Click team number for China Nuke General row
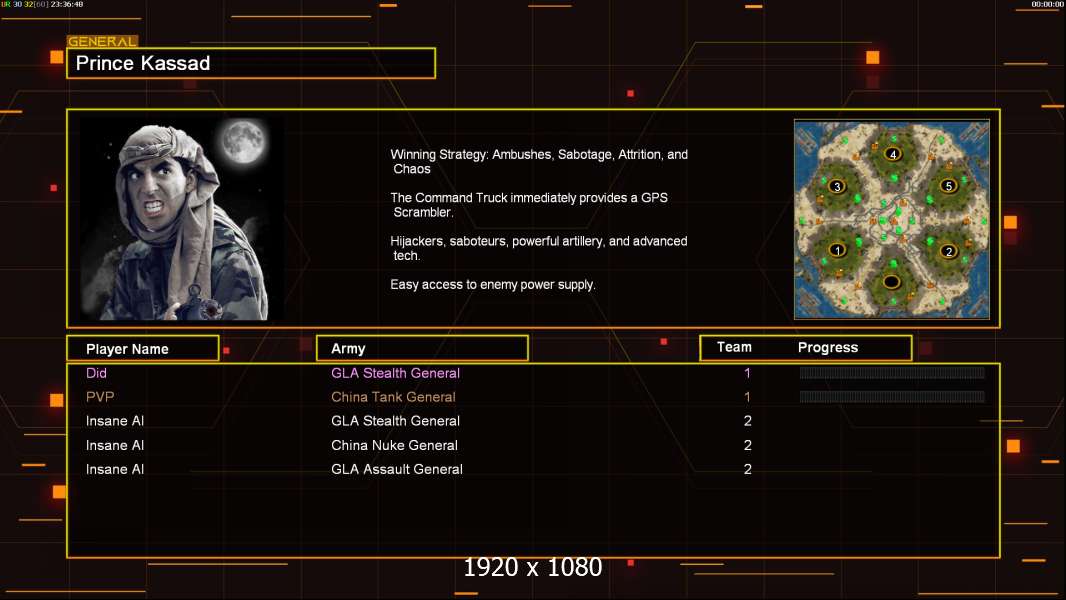The width and height of the screenshot is (1066, 600). pyautogui.click(x=747, y=446)
